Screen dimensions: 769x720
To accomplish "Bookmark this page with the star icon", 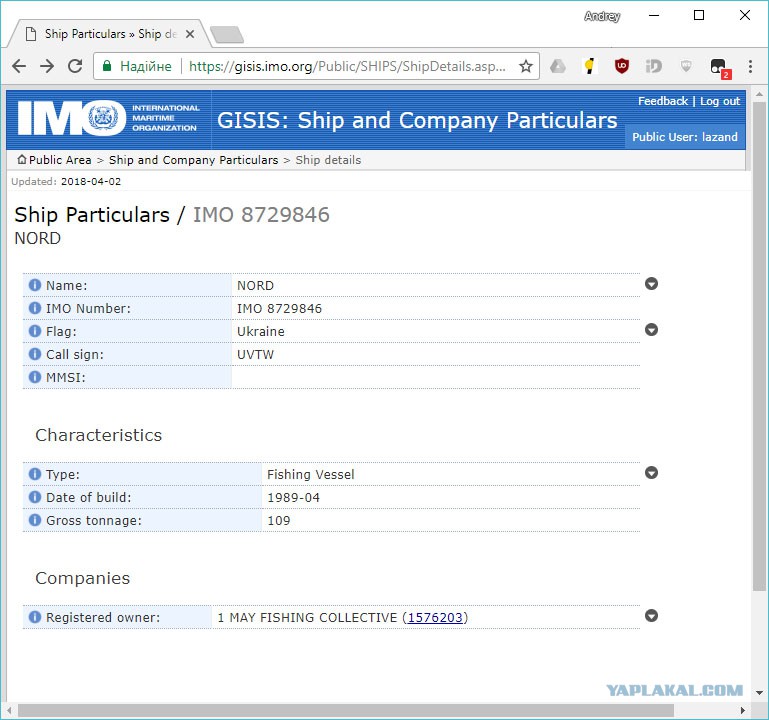I will click(x=526, y=66).
